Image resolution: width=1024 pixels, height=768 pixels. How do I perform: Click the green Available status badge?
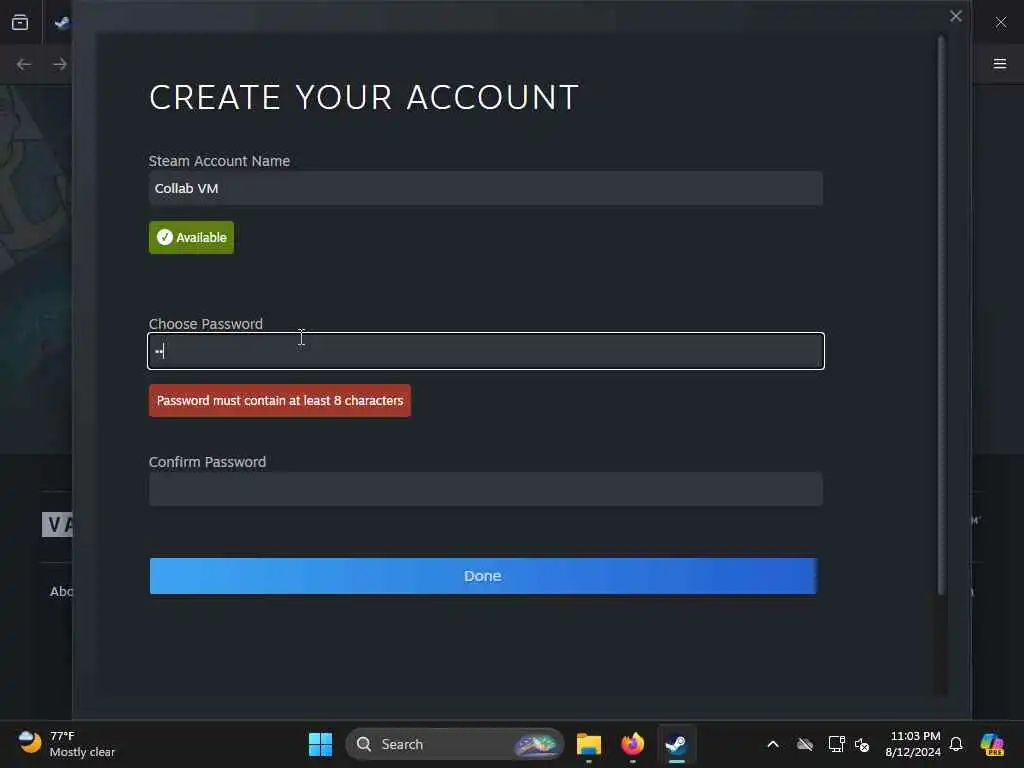pos(191,238)
